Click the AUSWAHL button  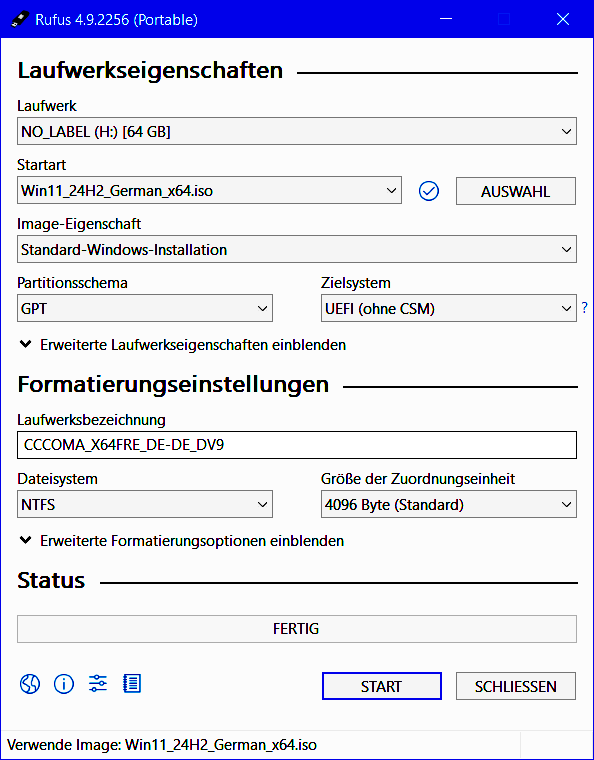pos(516,191)
